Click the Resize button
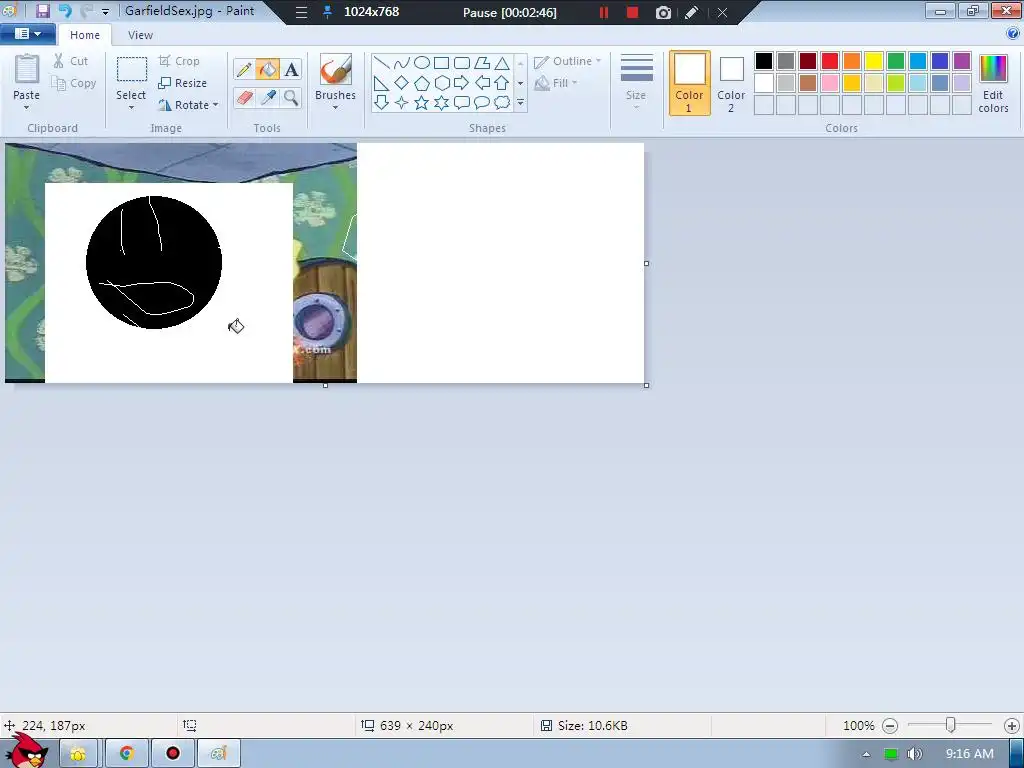Screen dimensions: 1024x768 click(183, 83)
